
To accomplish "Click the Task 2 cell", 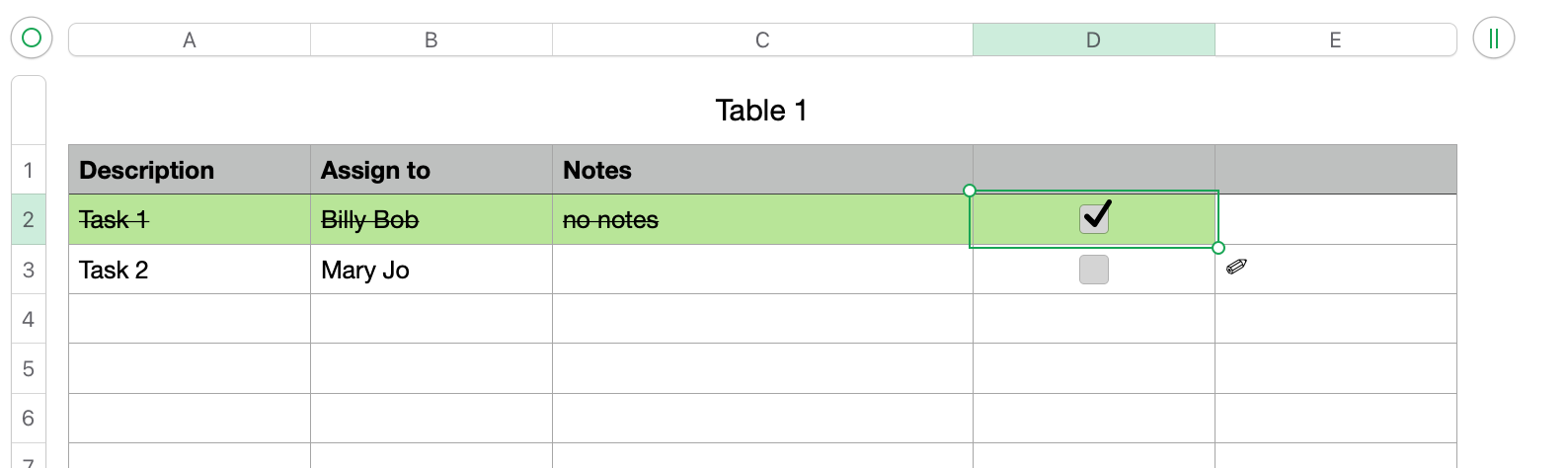I will coord(189,270).
